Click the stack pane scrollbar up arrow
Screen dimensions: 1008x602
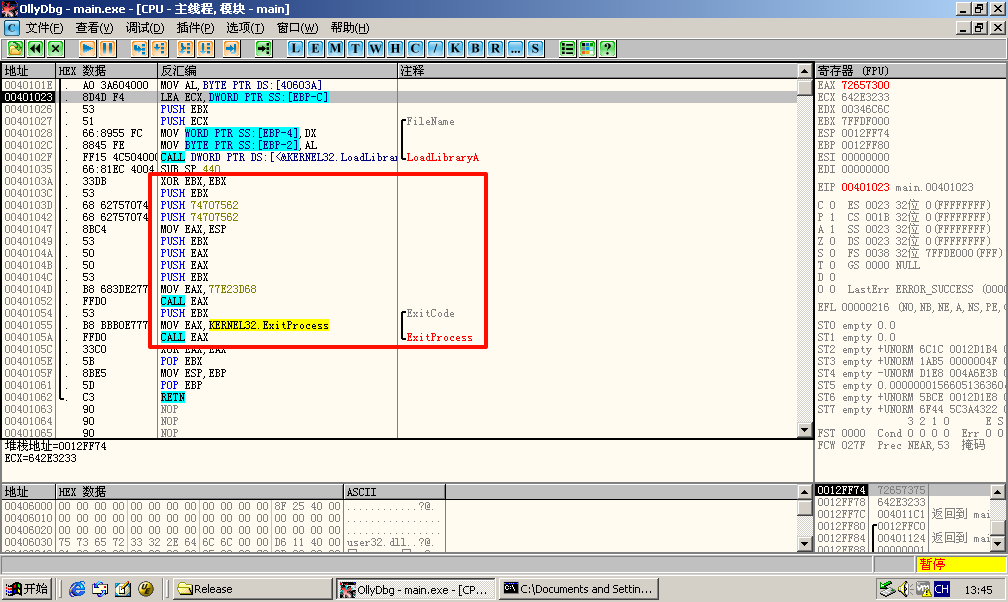pos(997,492)
